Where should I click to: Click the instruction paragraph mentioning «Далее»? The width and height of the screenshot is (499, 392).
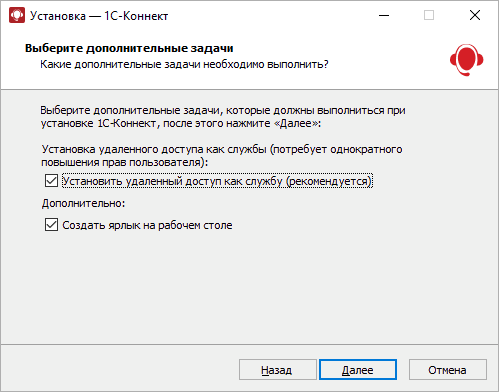(223, 117)
